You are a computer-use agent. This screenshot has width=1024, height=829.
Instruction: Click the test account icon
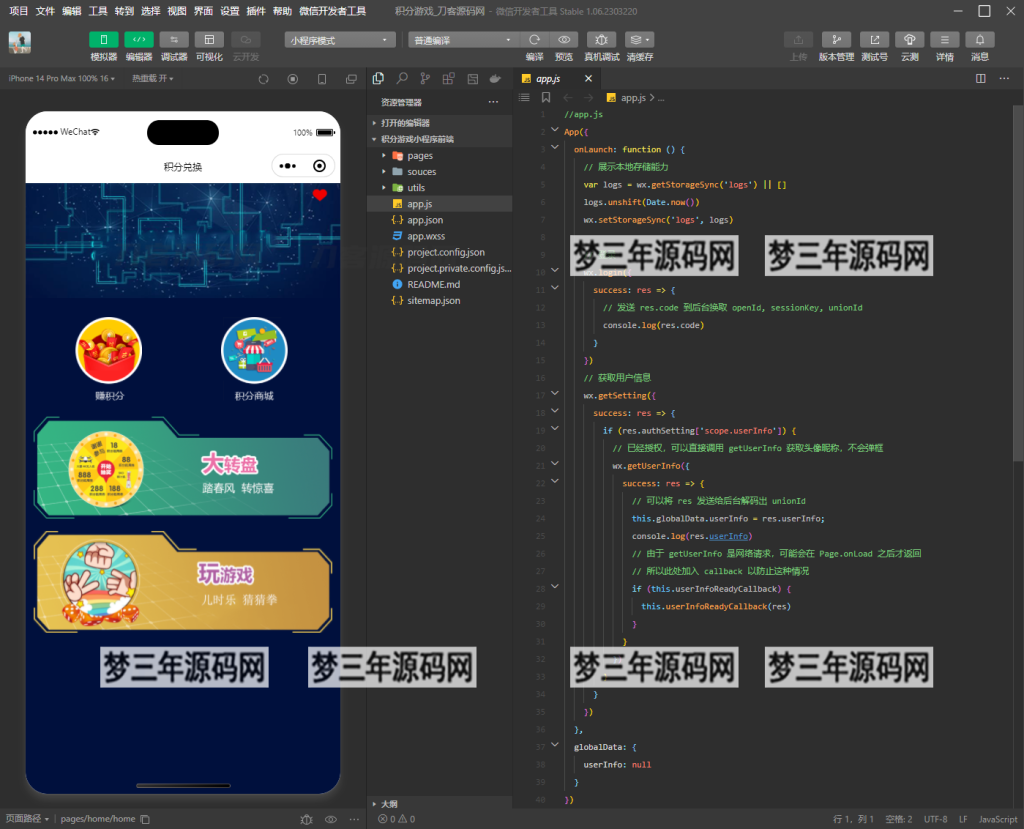pos(874,40)
